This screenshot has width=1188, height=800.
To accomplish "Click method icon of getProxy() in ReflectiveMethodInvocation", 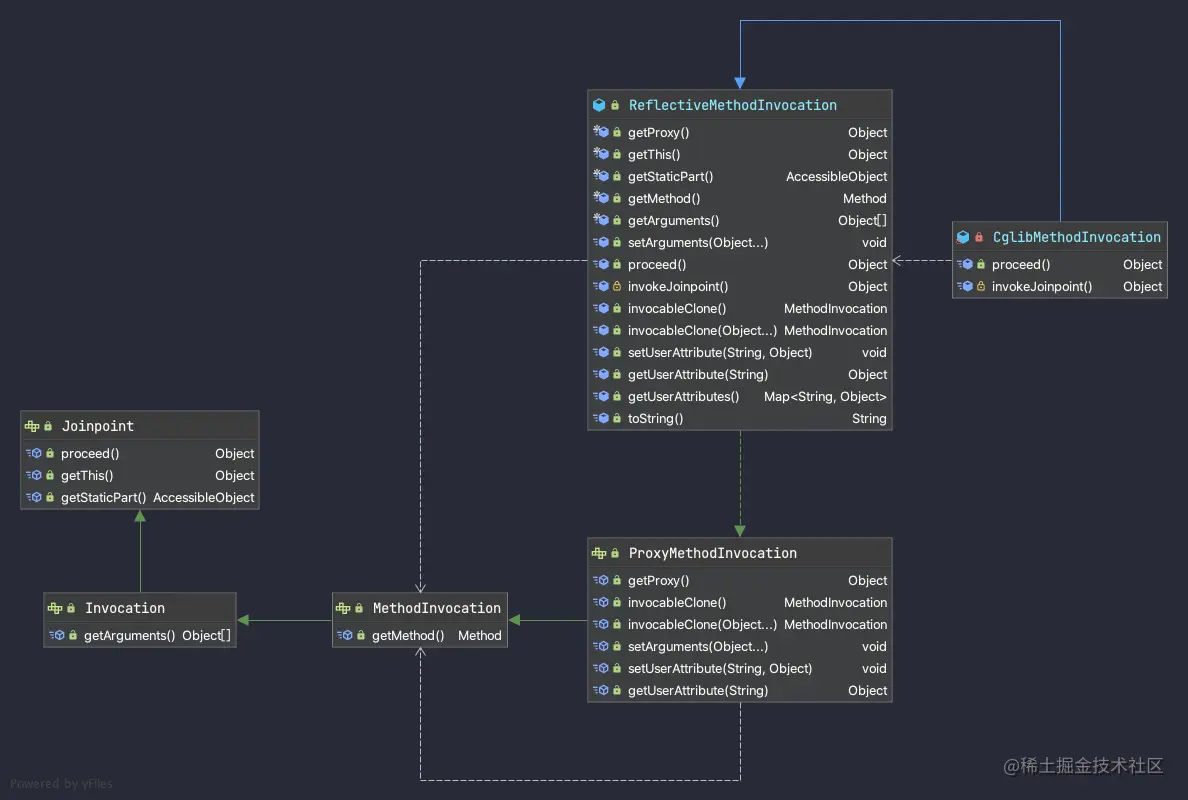I will tap(601, 132).
